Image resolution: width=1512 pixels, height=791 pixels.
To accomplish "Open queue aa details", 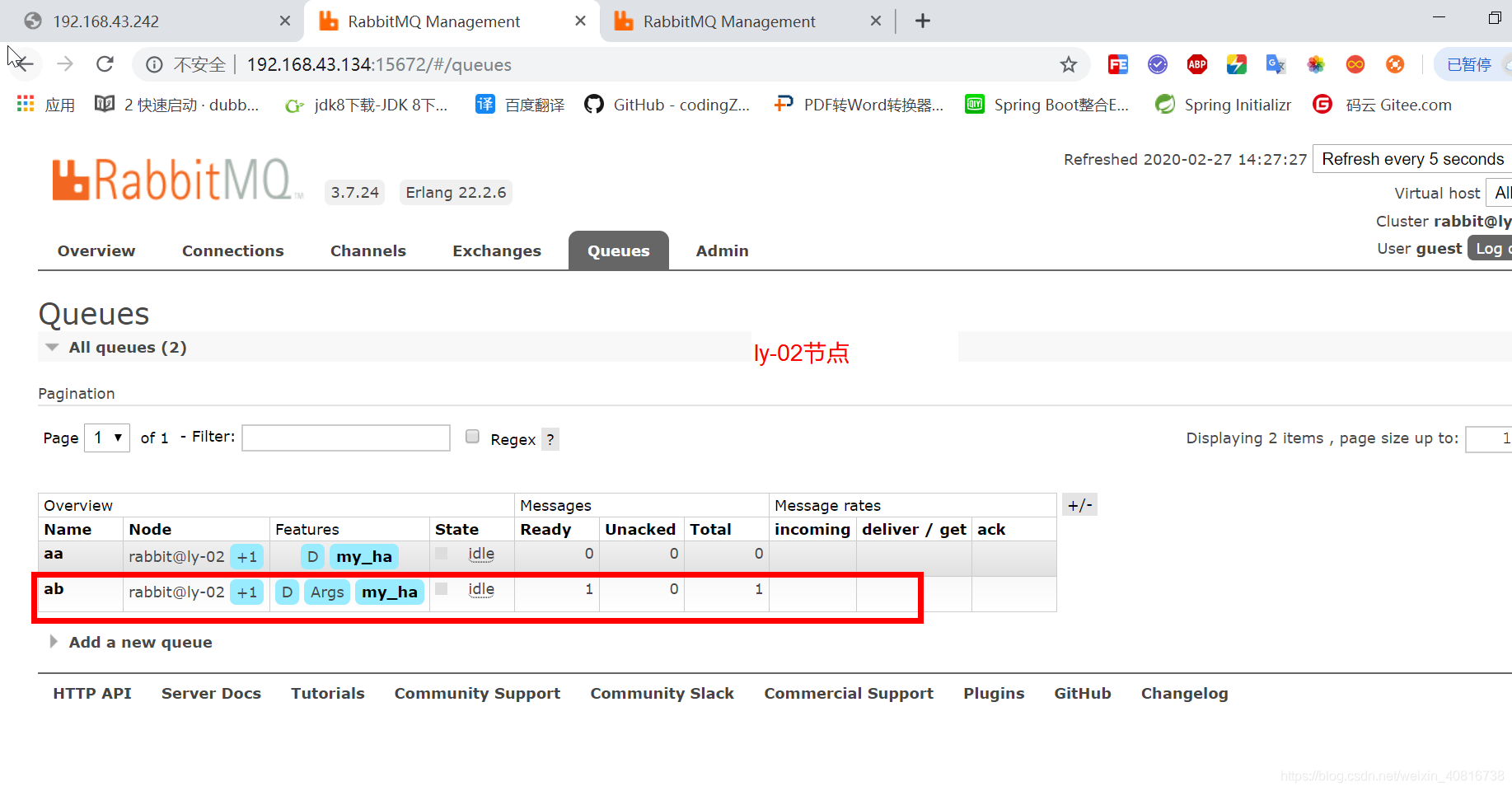I will [x=54, y=554].
